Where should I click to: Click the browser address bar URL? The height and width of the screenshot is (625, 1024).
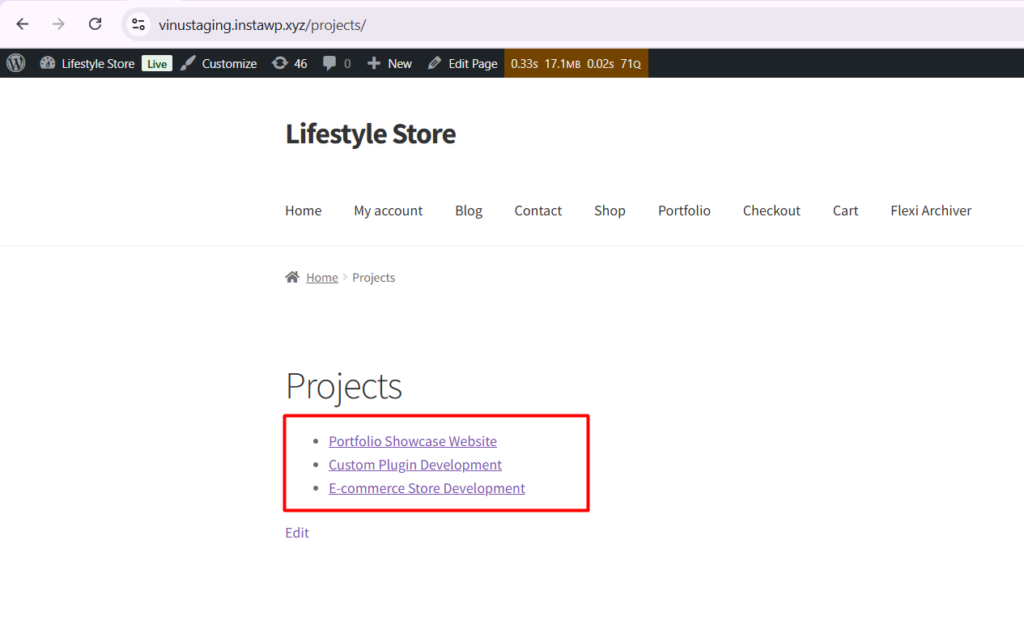click(x=262, y=24)
